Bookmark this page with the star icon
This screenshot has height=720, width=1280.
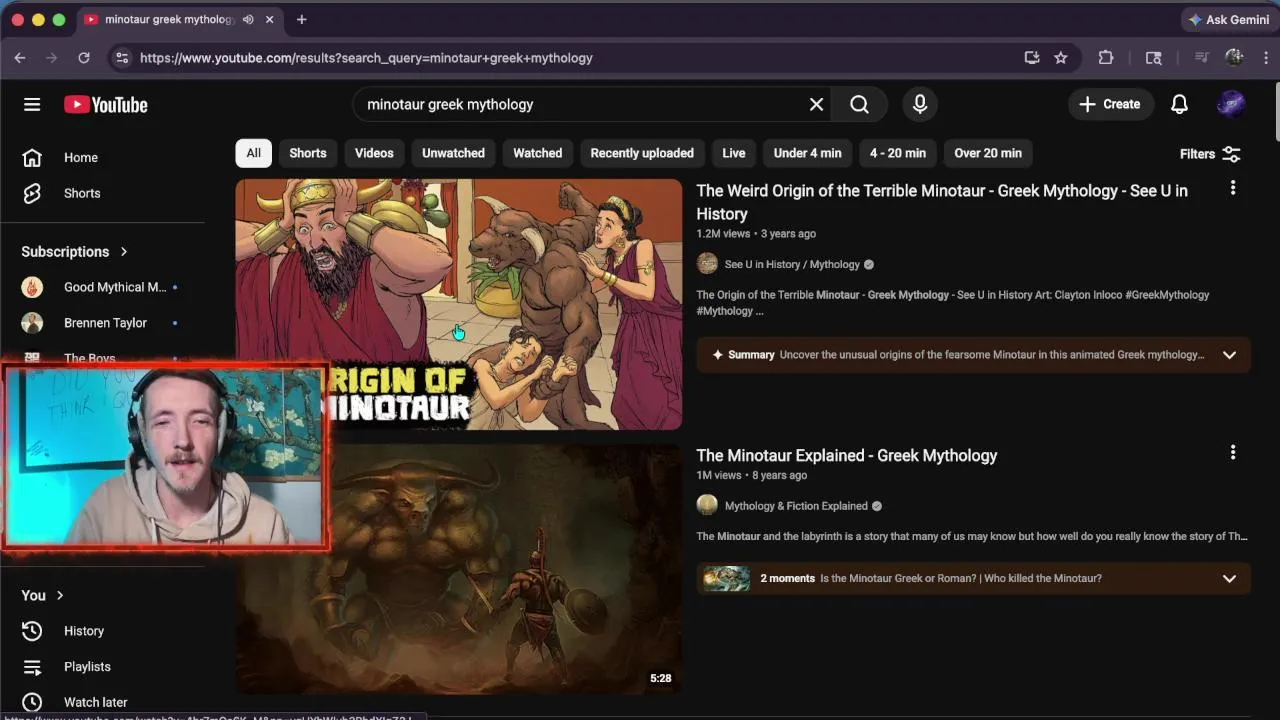point(1061,58)
